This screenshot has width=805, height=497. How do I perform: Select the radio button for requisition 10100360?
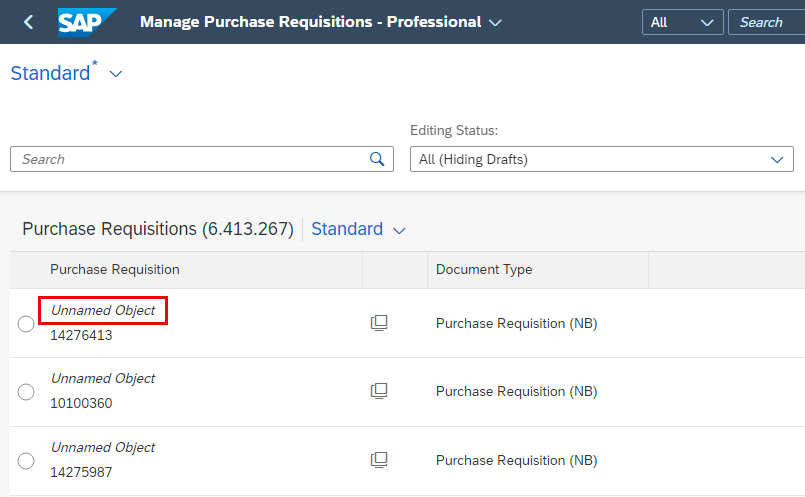tap(26, 392)
